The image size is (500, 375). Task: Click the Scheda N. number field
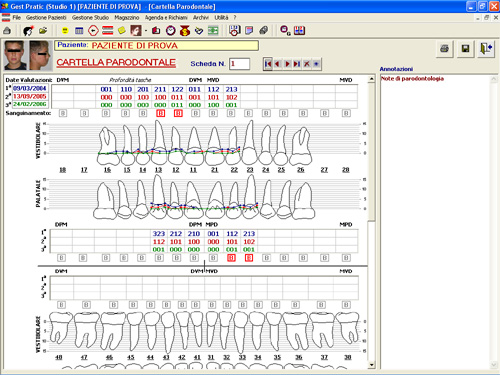coord(239,64)
